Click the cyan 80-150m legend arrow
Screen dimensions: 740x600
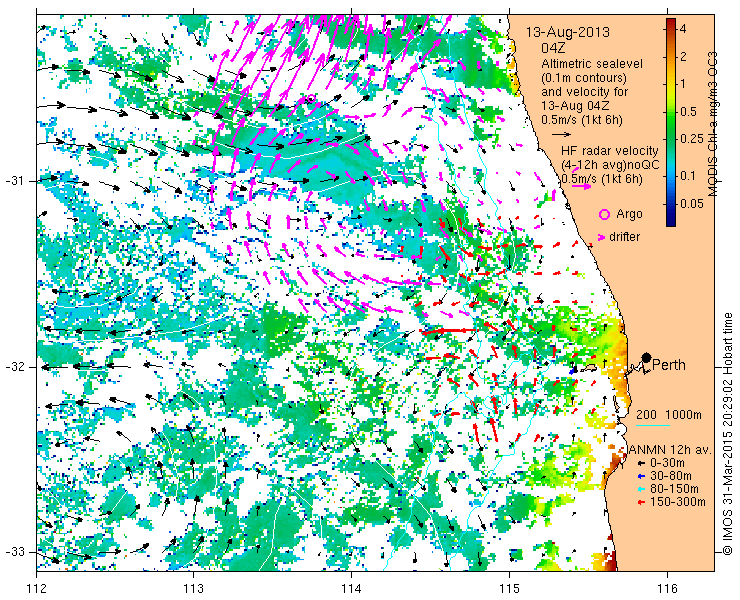tap(640, 489)
